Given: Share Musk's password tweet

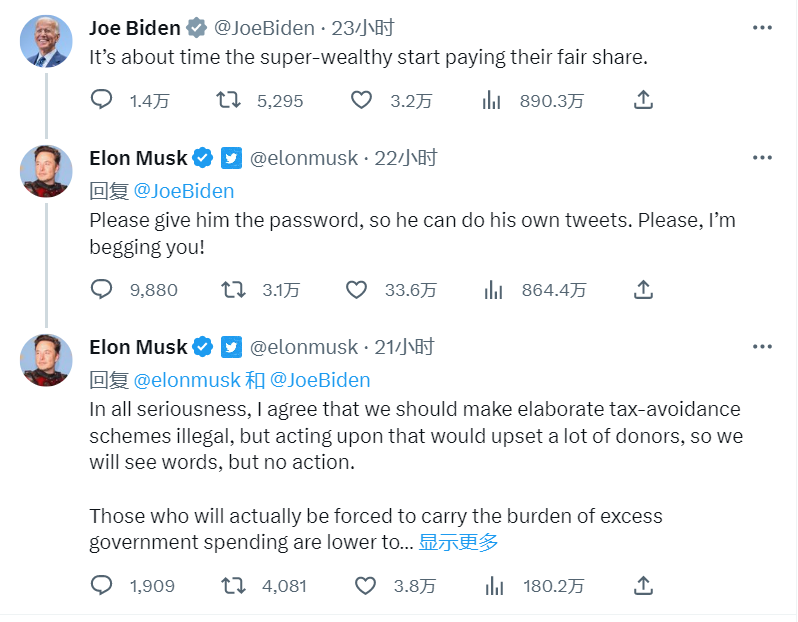Looking at the screenshot, I should [x=644, y=290].
